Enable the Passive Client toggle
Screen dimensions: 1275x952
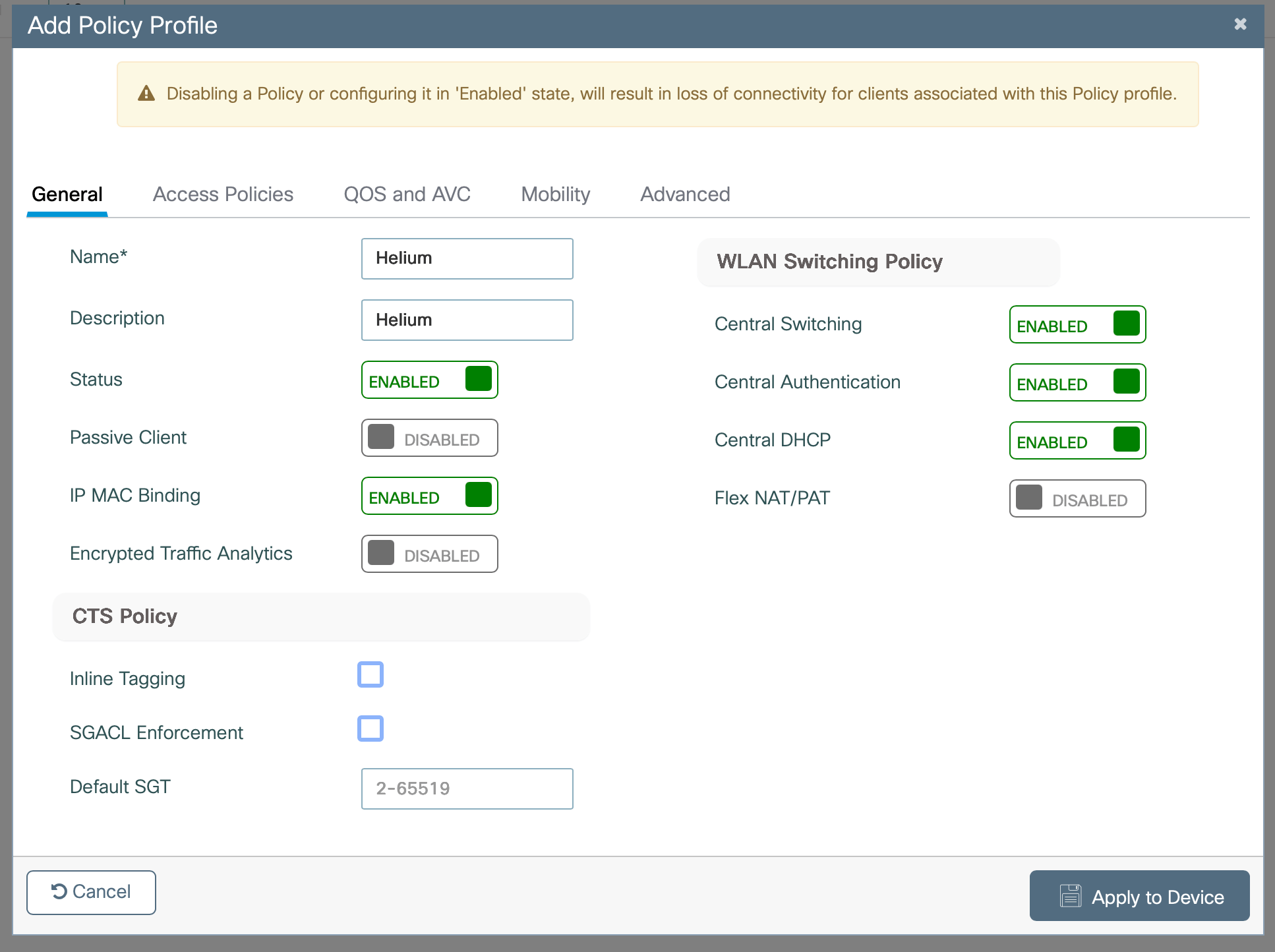click(x=429, y=438)
